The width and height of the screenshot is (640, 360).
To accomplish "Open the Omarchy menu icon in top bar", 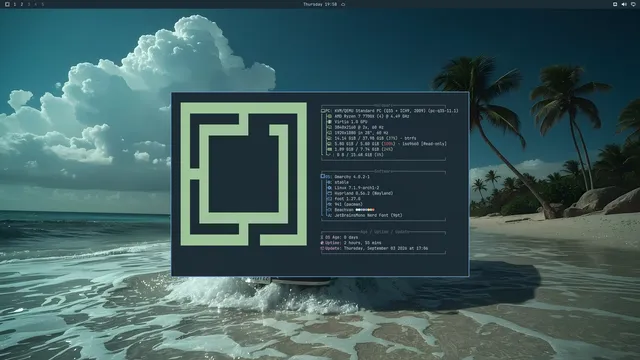I will click(7, 4).
